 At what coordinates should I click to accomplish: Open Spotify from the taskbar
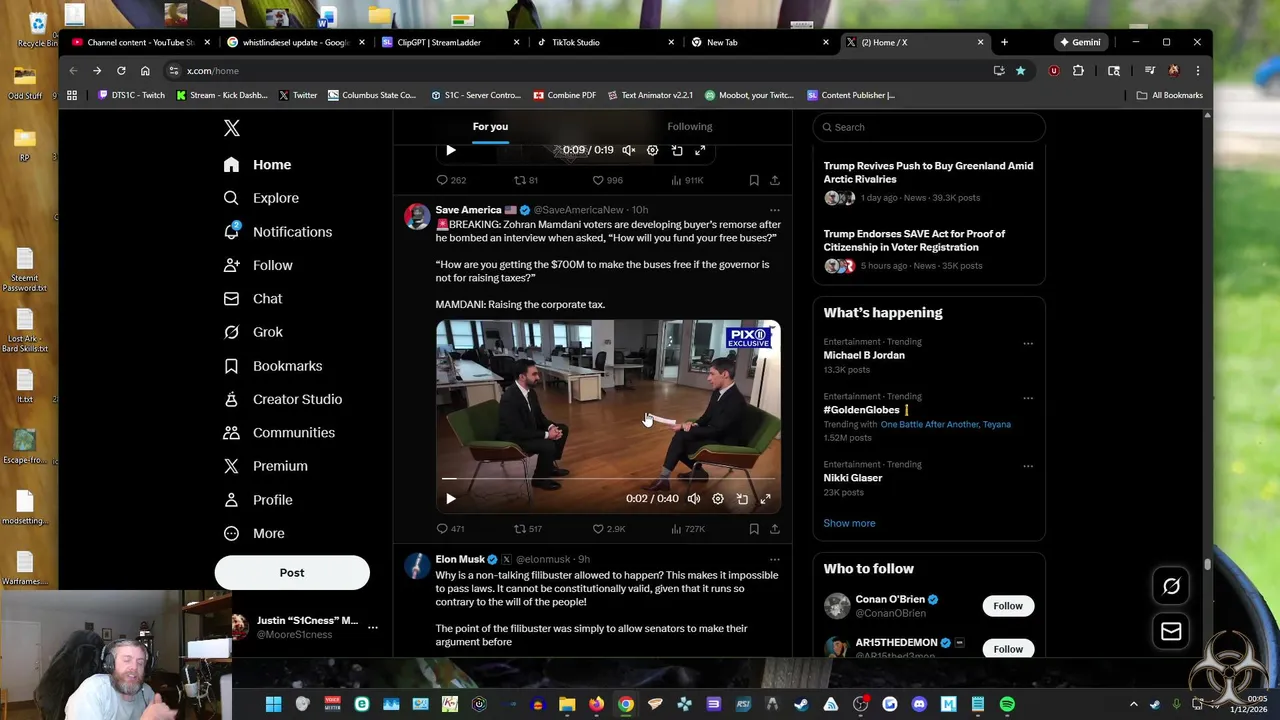pos(1007,704)
